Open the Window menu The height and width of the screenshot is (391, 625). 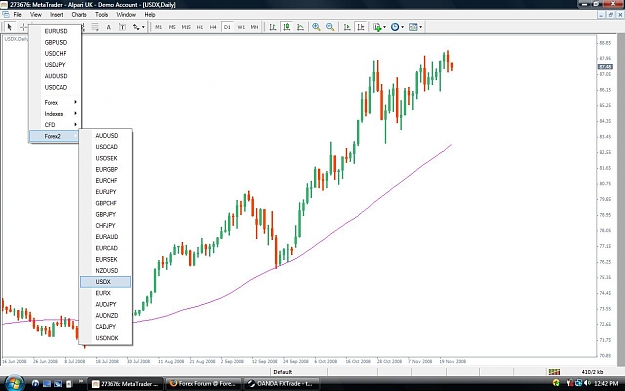pyautogui.click(x=126, y=15)
